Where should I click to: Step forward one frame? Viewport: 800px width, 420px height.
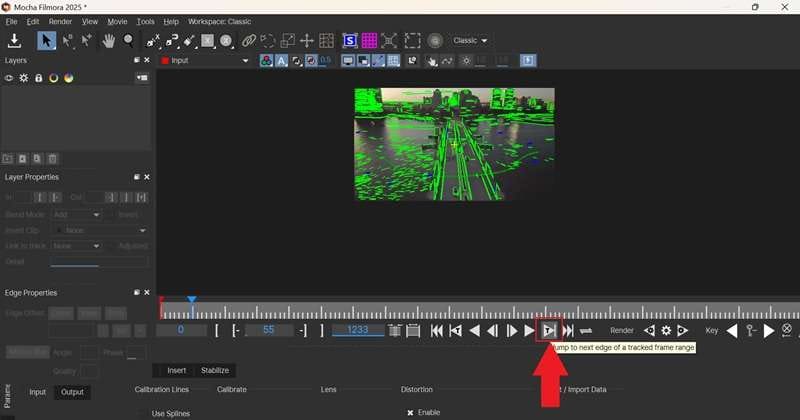click(x=511, y=331)
